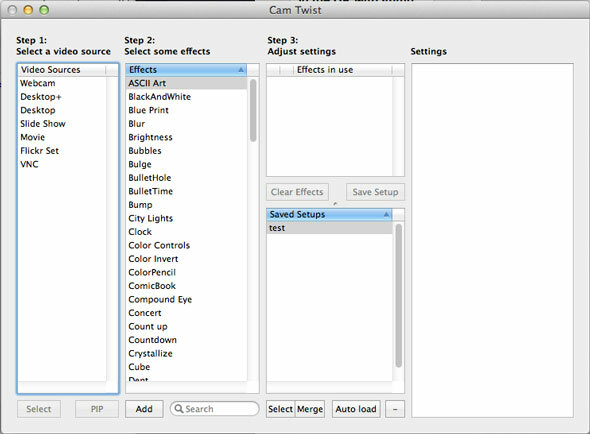Choose Color Invert effect
Image resolution: width=590 pixels, height=434 pixels.
pyautogui.click(x=186, y=259)
